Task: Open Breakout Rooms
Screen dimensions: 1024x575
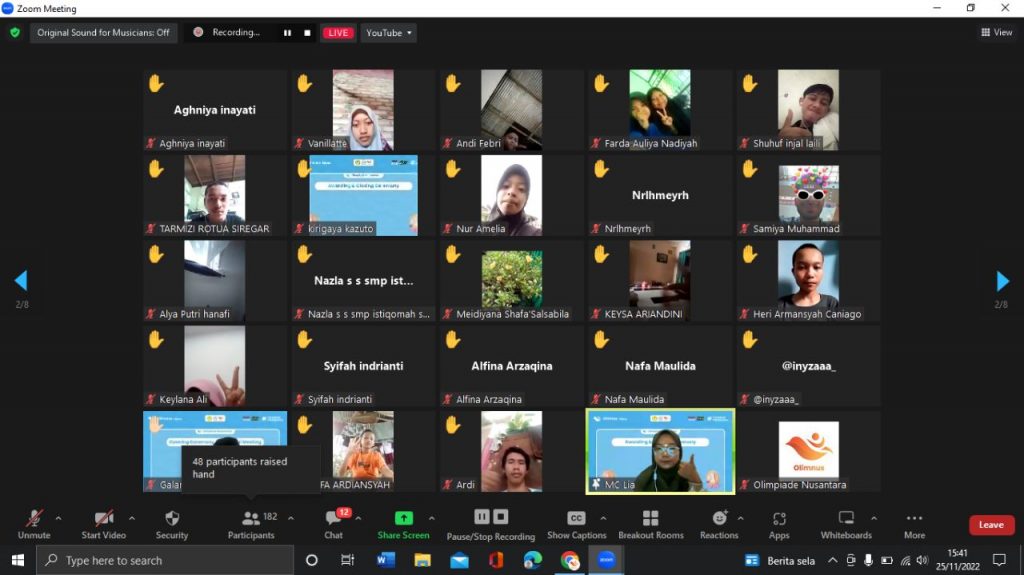Action: 650,518
